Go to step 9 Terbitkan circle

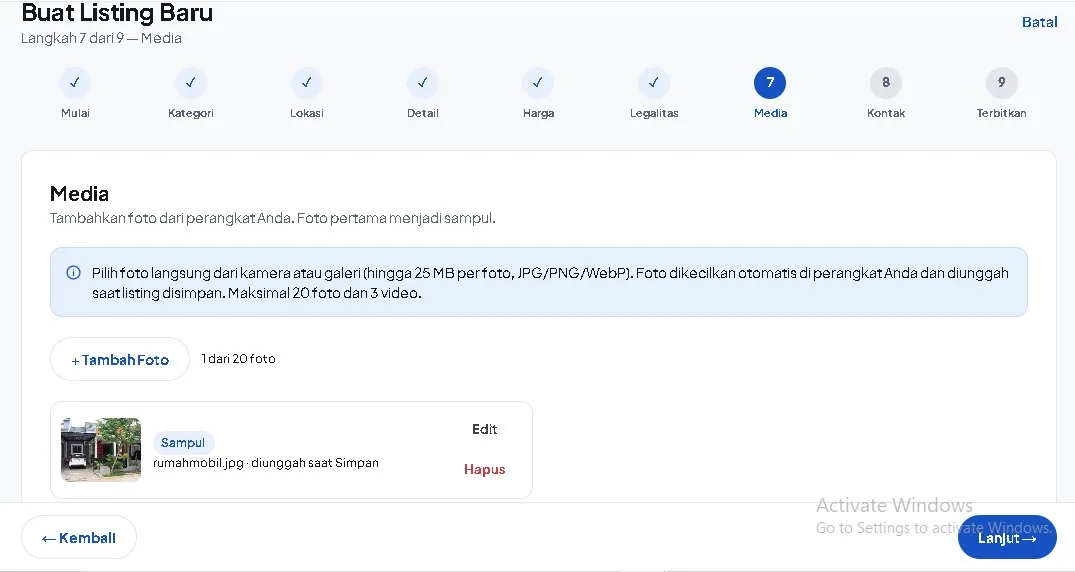1002,83
